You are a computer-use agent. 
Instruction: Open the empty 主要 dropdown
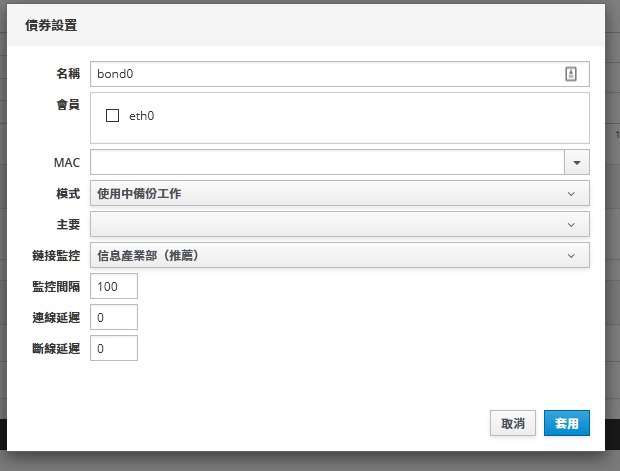tap(340, 224)
